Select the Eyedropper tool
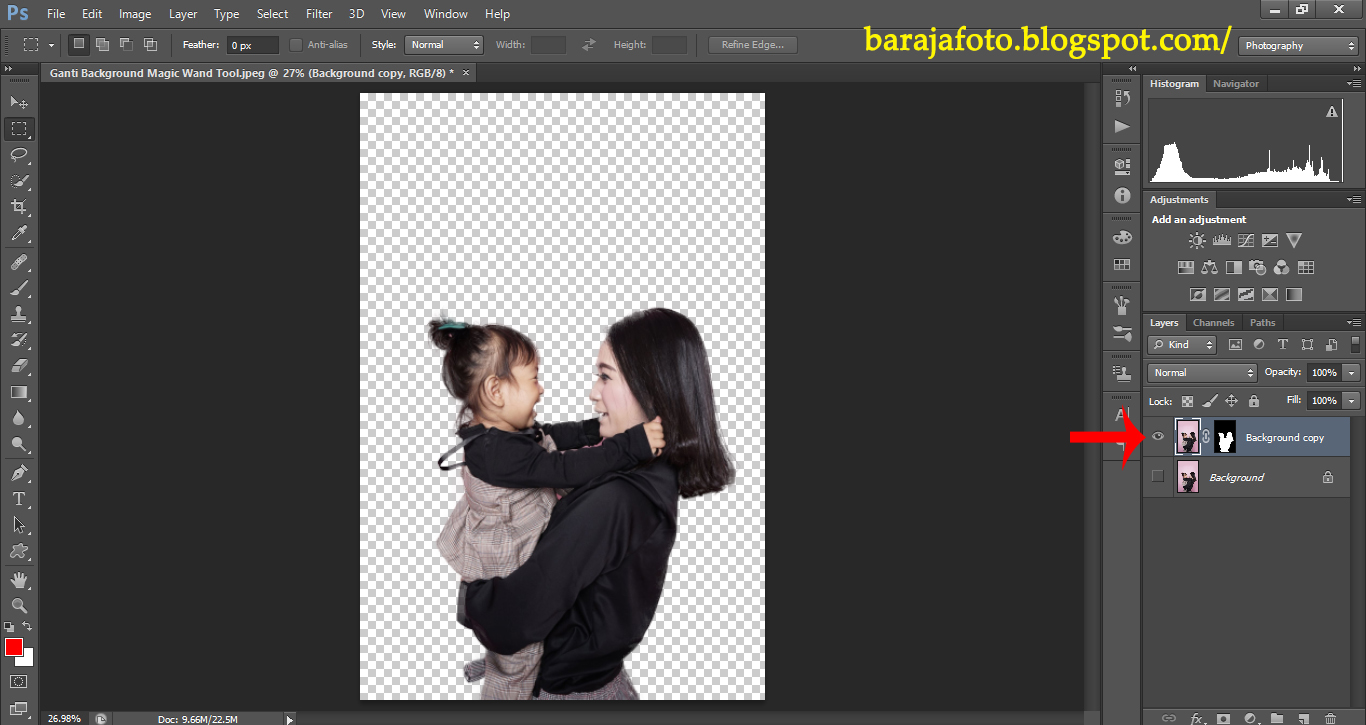This screenshot has width=1366, height=725. [x=19, y=233]
